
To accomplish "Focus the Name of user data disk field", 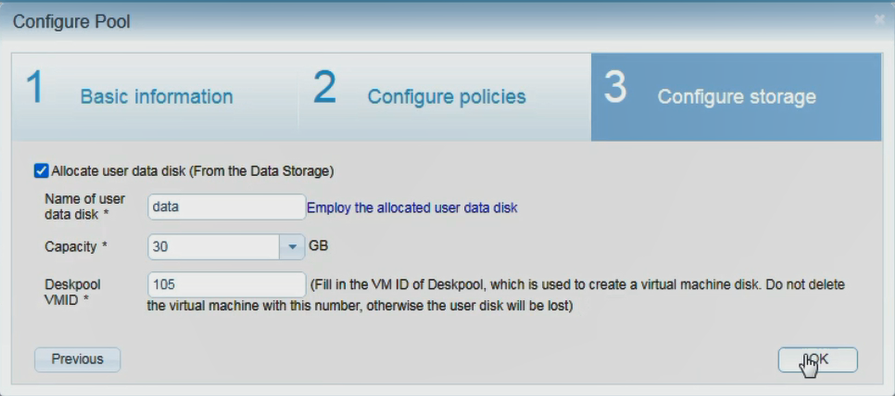I will tap(227, 207).
